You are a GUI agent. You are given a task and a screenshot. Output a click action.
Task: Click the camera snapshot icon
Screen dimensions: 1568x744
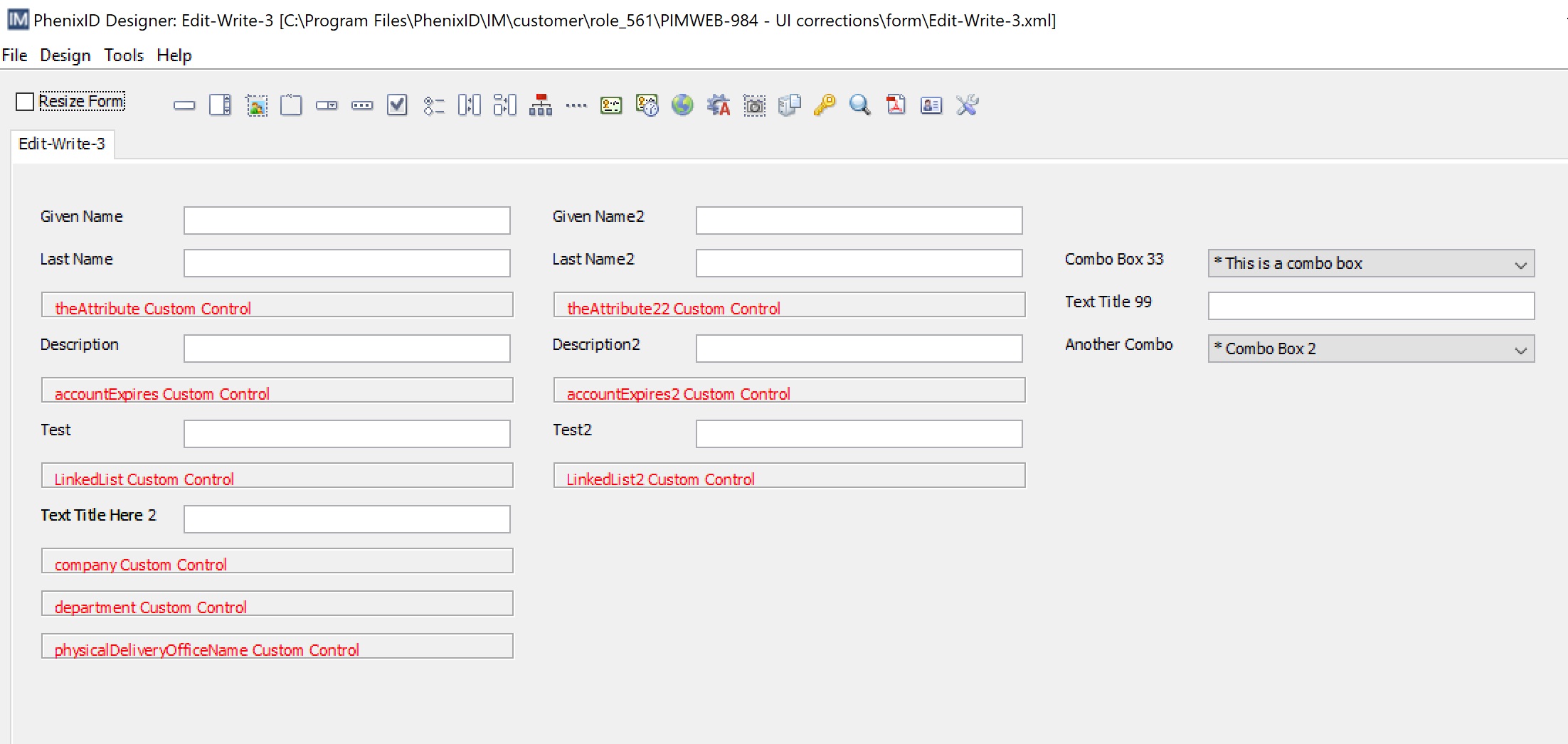754,105
